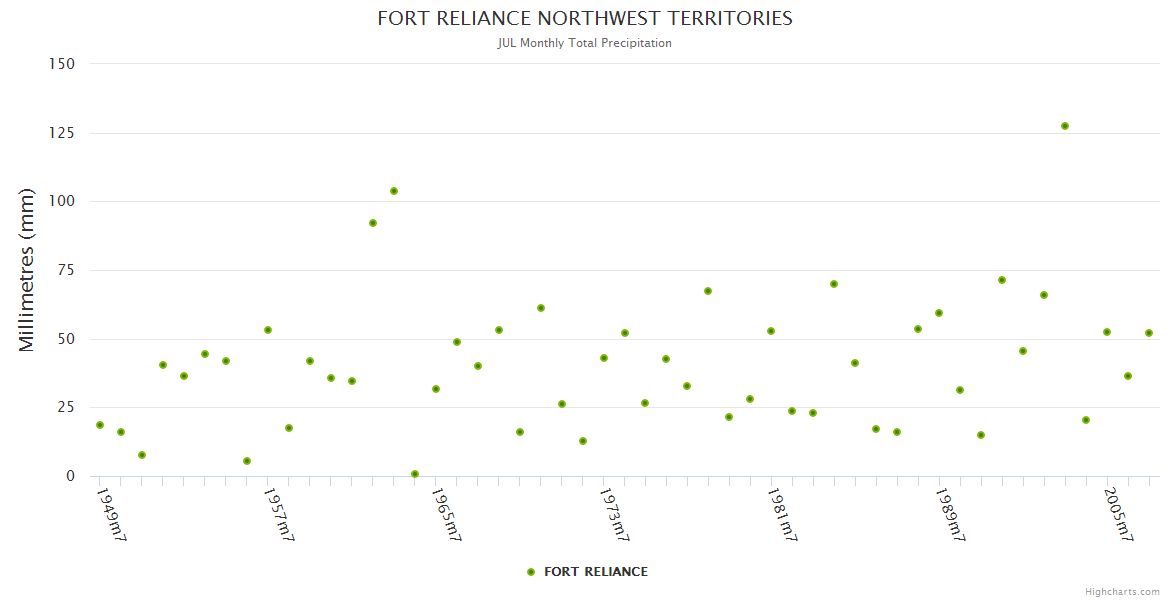Click the Millimetres (mm) y-axis title
Screen dimensions: 1170x600
(x=27, y=270)
